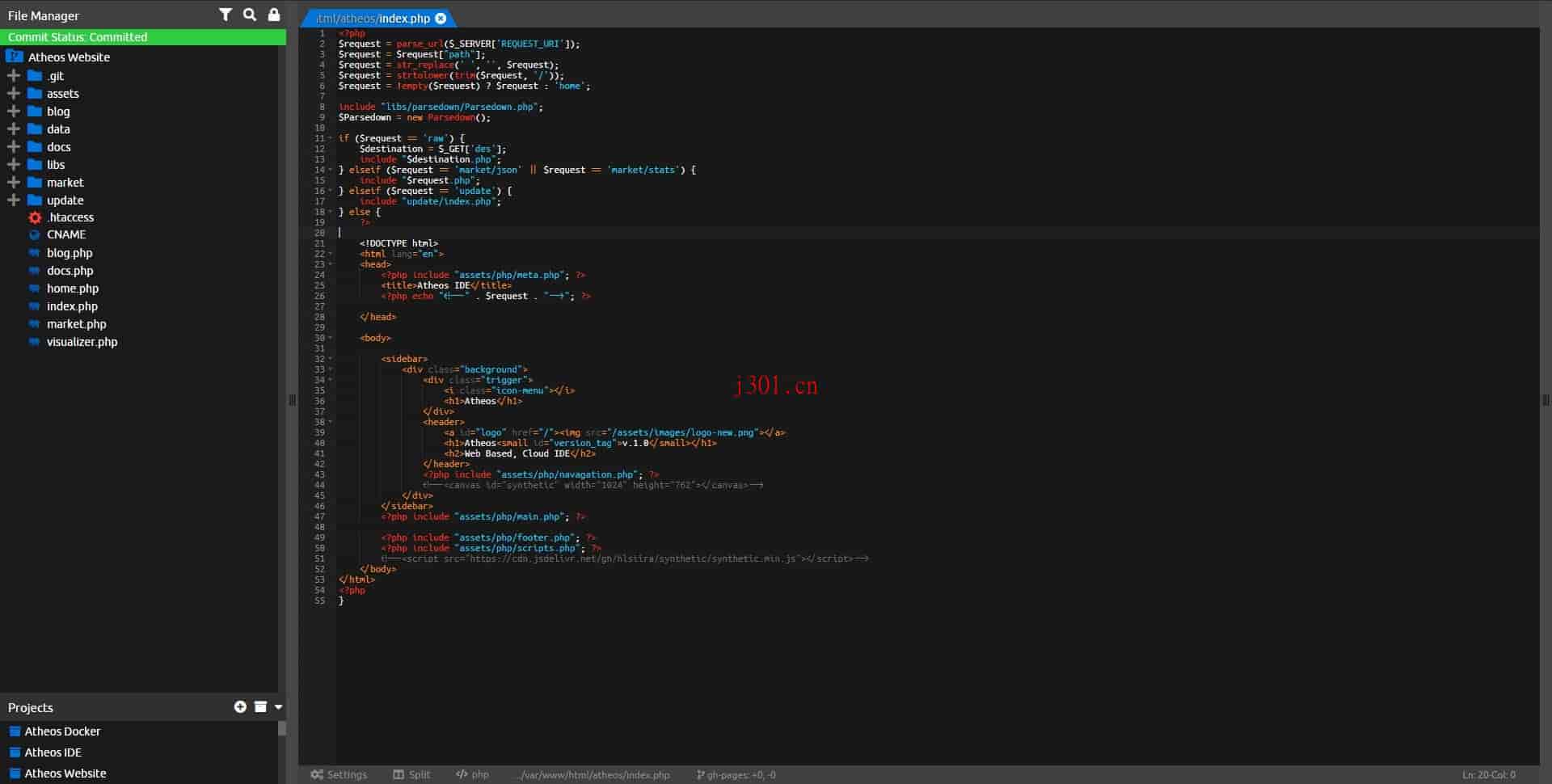The width and height of the screenshot is (1552, 784).
Task: Click the right sidebar handle at the editor edge
Action: pos(1546,400)
